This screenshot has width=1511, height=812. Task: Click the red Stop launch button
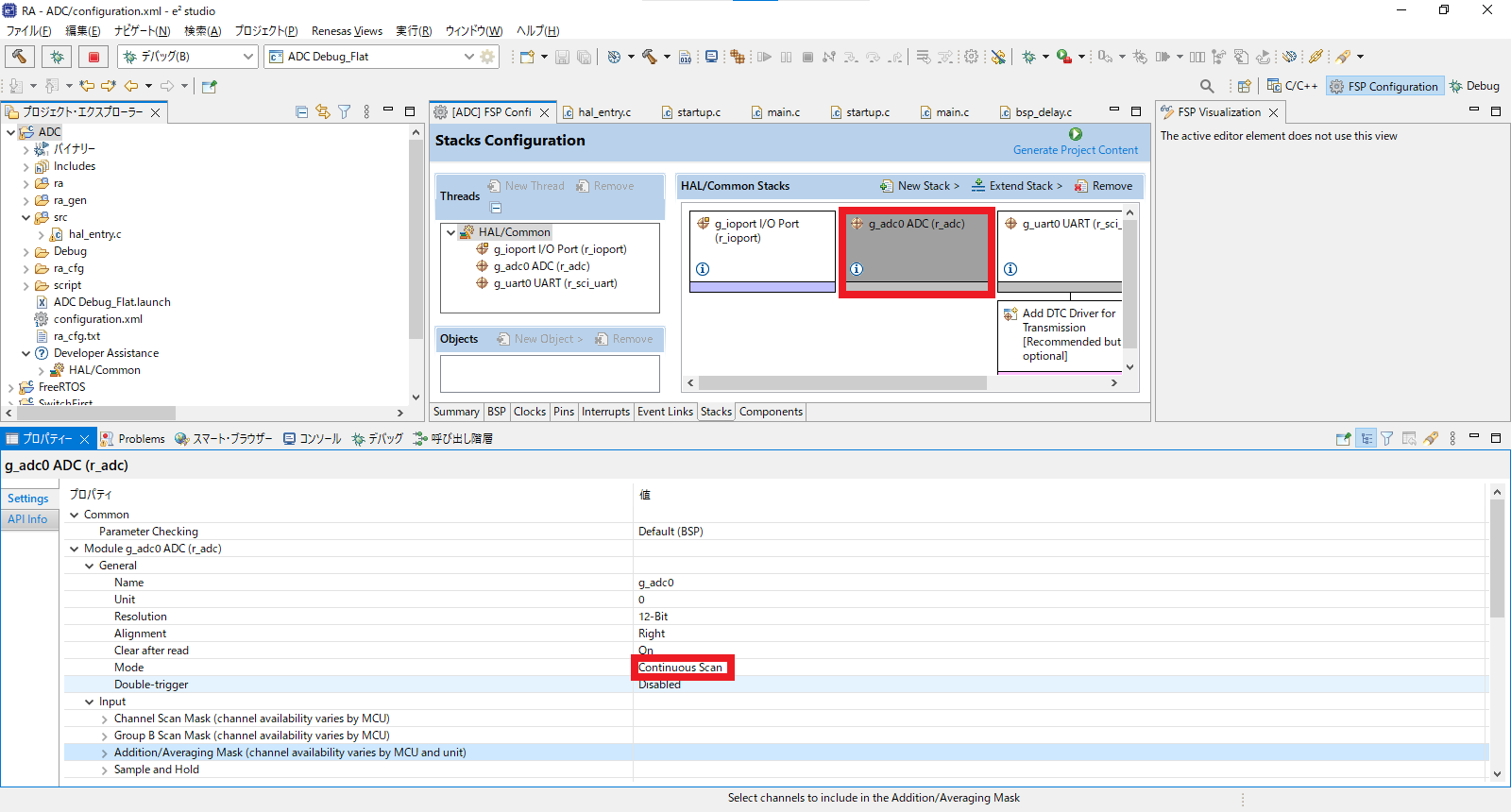[93, 57]
